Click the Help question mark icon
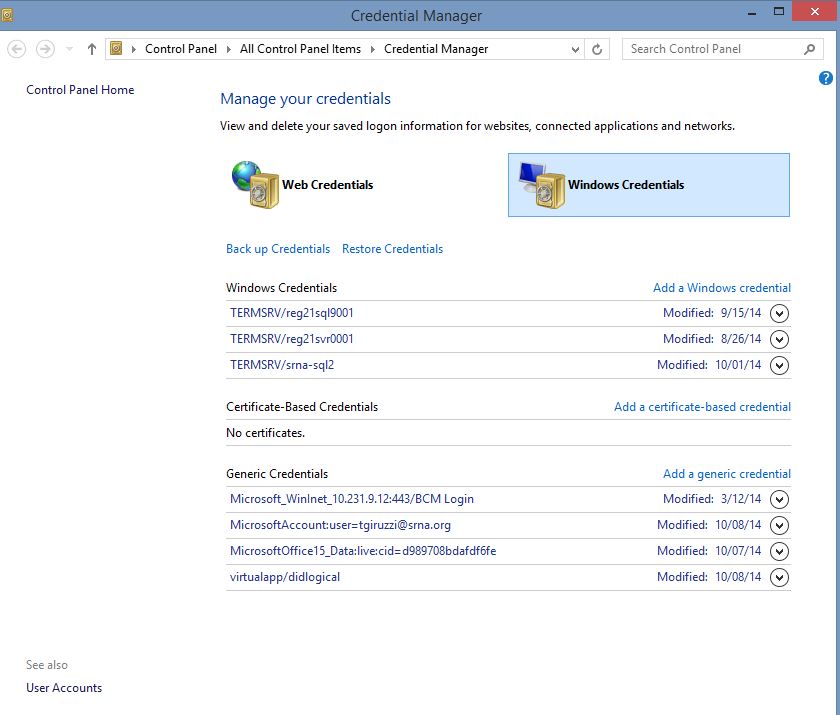840x715 pixels. pos(826,78)
